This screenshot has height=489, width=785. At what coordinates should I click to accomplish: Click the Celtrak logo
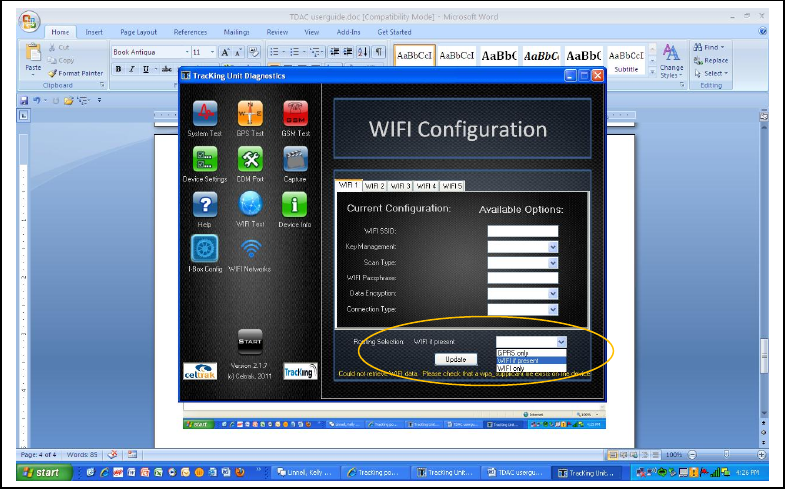point(200,371)
